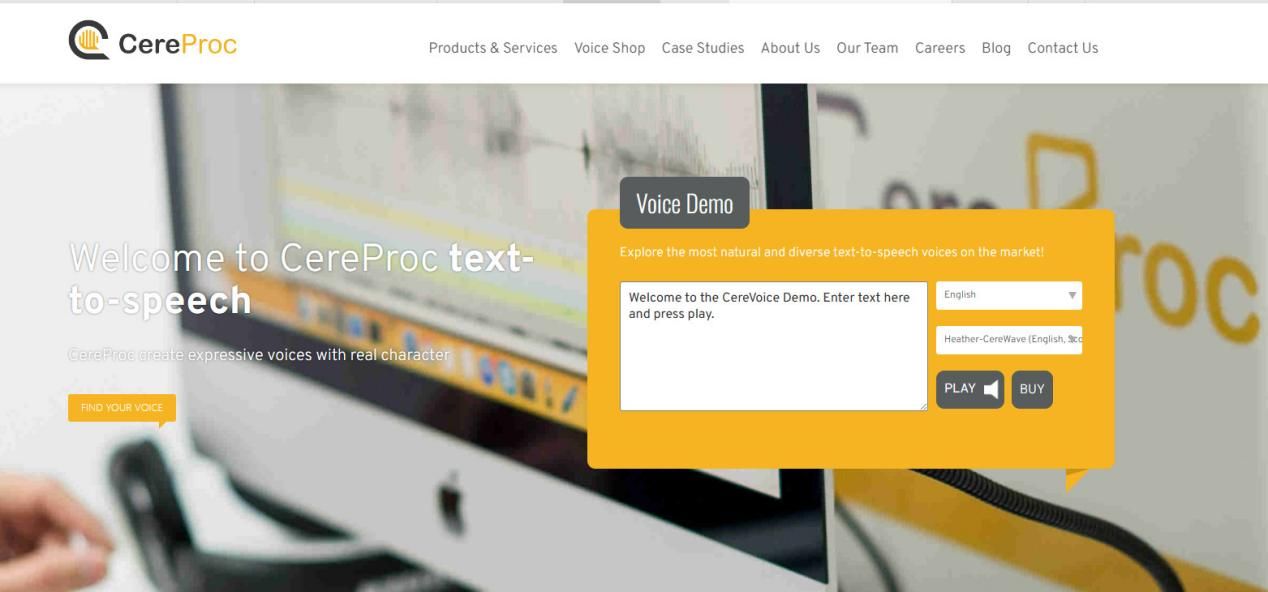Viewport: 1268px width, 592px height.
Task: Click the text area resize handle
Action: pyautogui.click(x=922, y=405)
